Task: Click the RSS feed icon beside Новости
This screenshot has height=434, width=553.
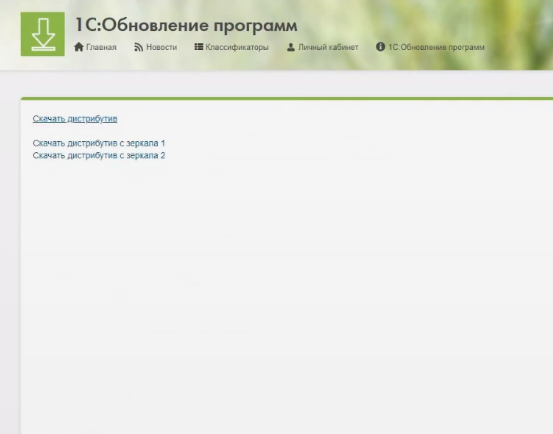Action: [139, 47]
